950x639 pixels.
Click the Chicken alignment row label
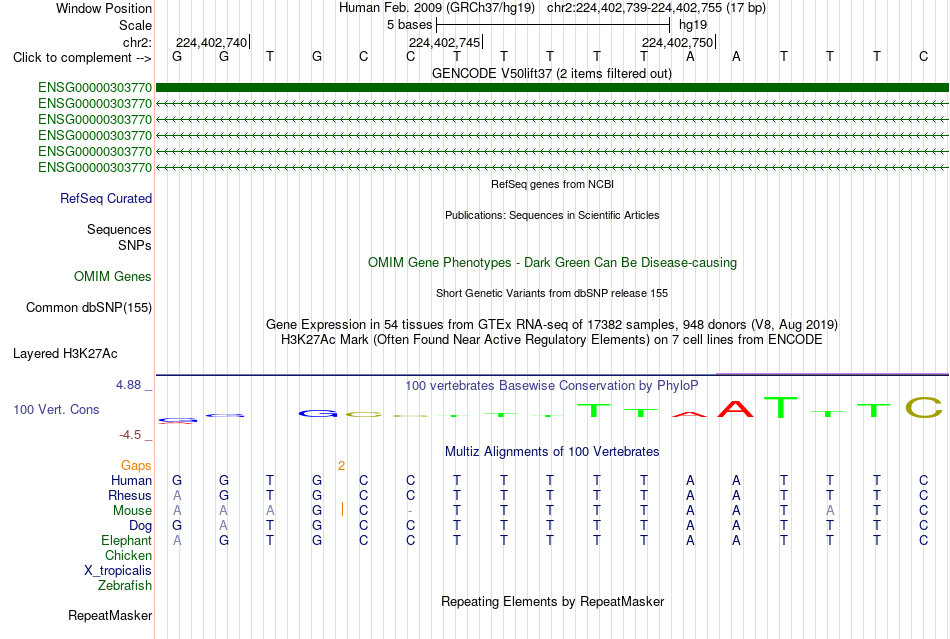pyautogui.click(x=128, y=556)
